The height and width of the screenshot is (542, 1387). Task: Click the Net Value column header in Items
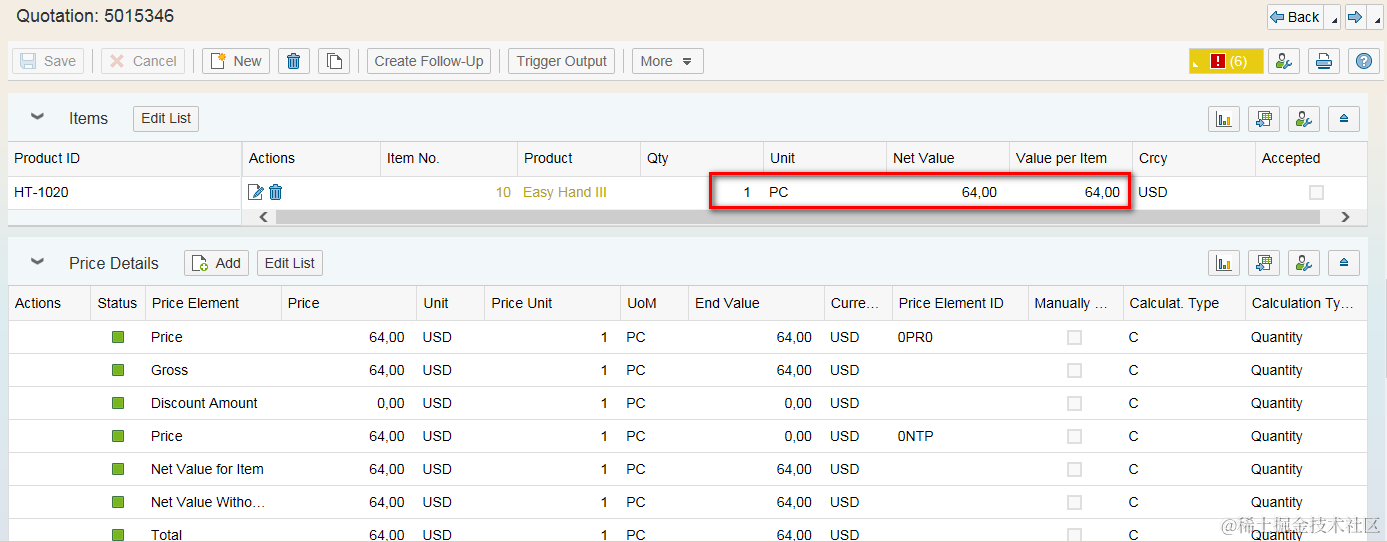(x=947, y=158)
